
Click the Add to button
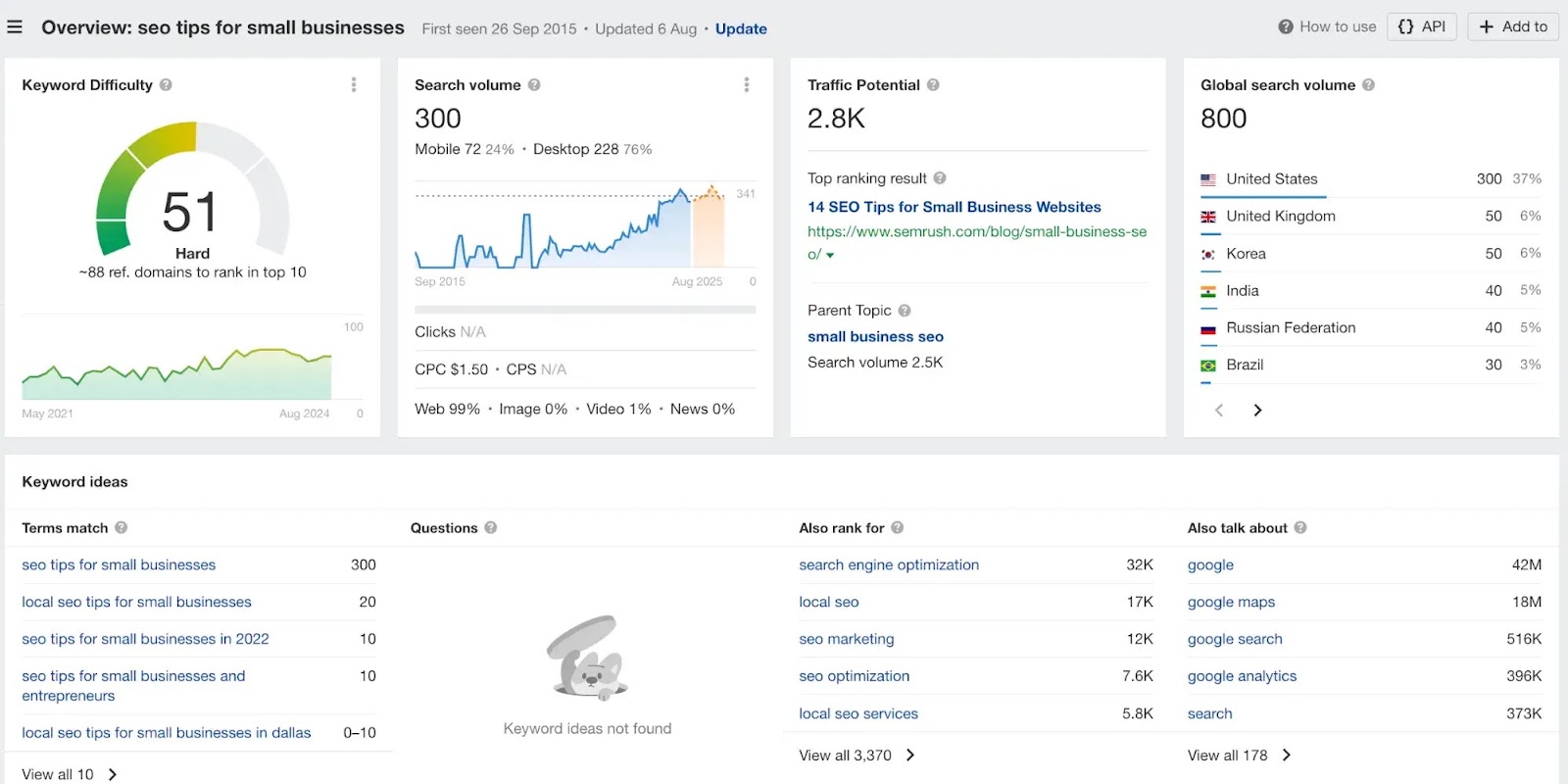1513,26
